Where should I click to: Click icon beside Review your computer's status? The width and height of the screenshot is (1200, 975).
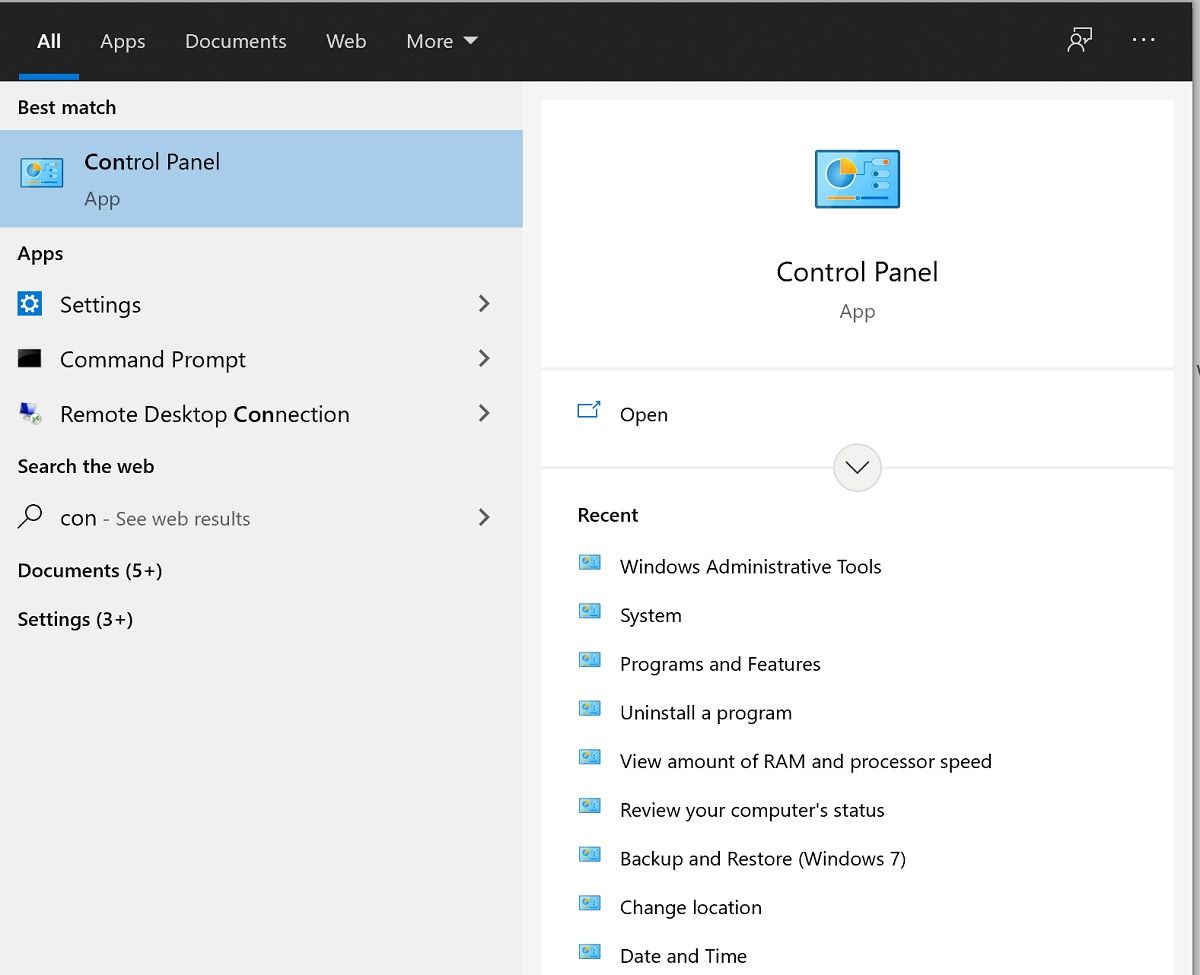[590, 806]
